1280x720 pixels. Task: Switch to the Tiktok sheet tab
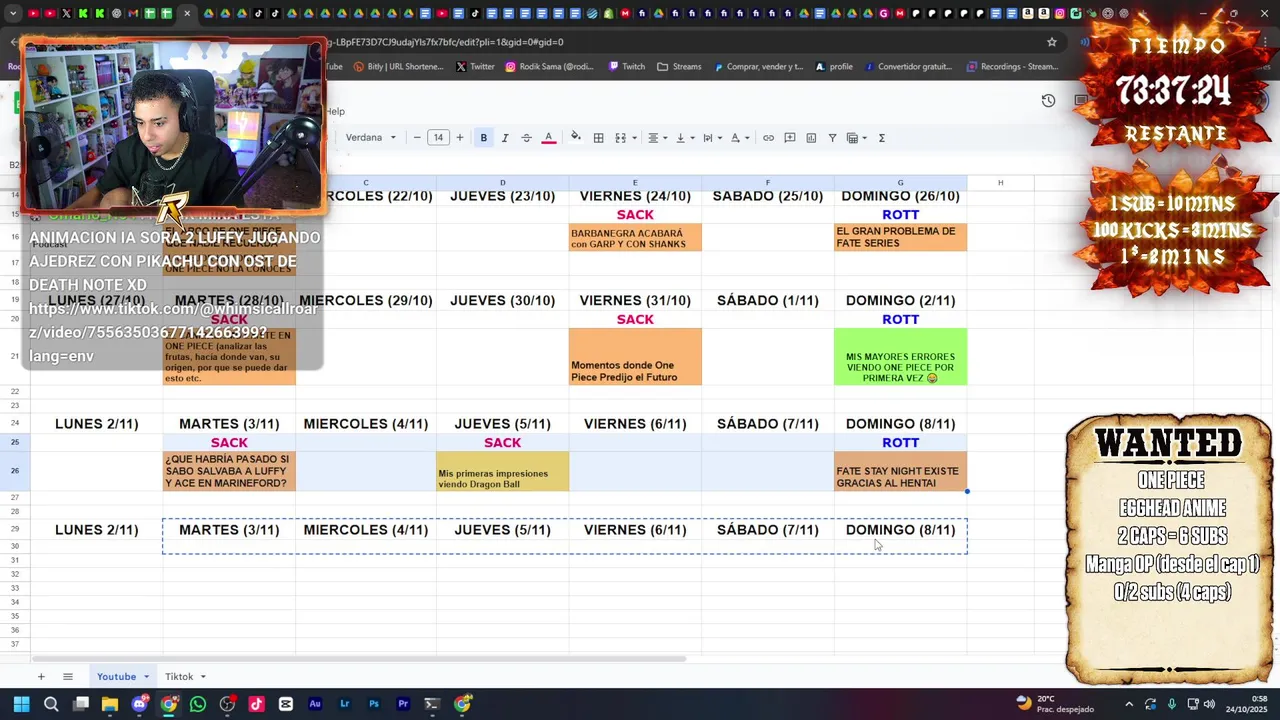[x=179, y=677]
